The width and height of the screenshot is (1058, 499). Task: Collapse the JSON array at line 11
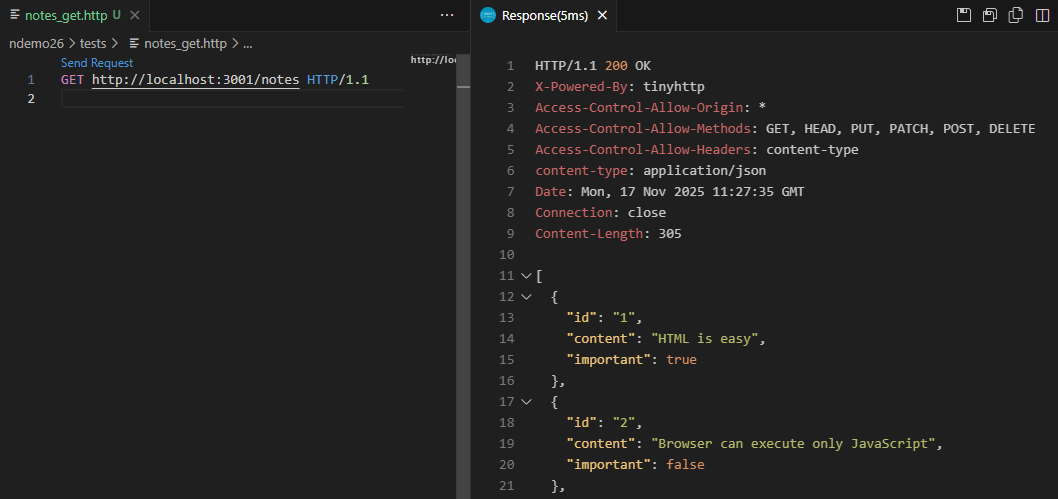[526, 276]
